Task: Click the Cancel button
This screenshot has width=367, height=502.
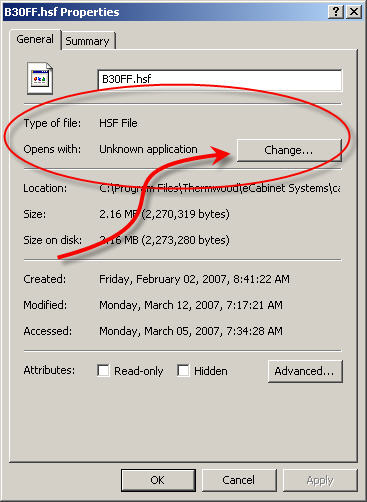Action: [x=239, y=480]
